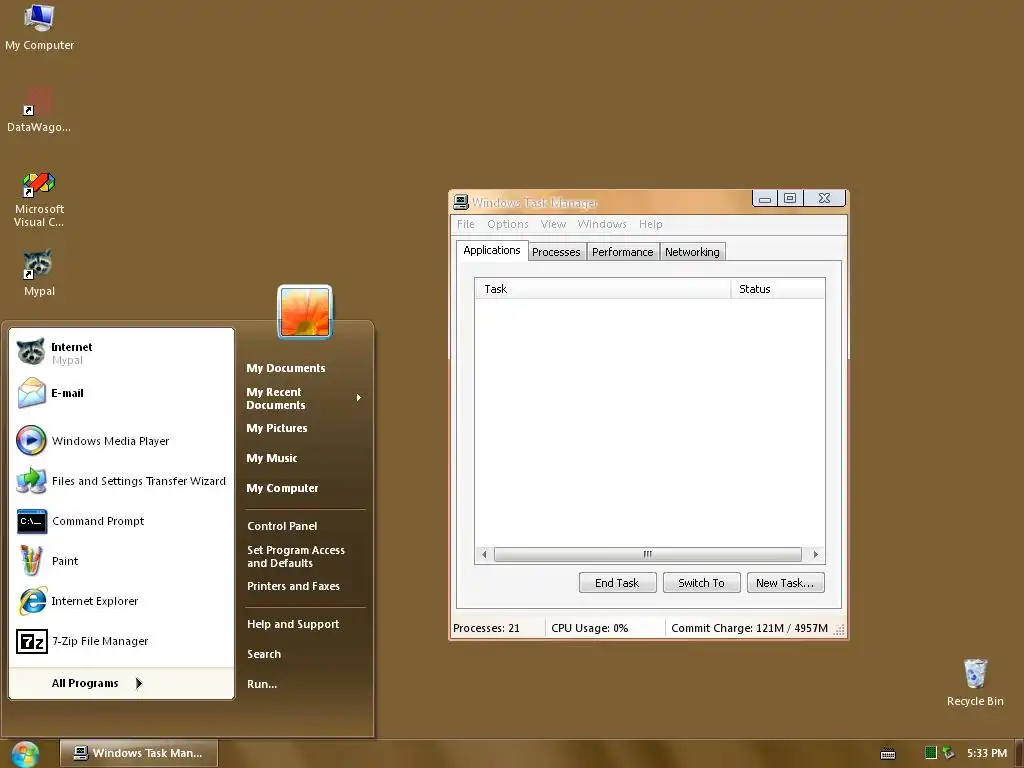
Task: Launch Windows Media Player
Action: (121, 441)
